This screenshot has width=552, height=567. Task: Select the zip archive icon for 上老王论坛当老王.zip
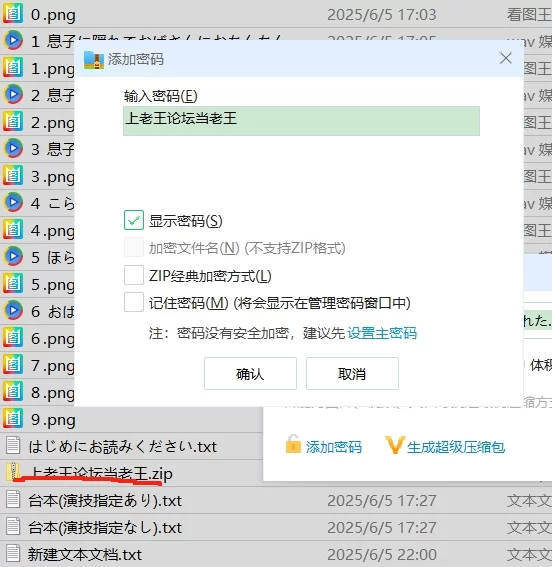pos(13,472)
